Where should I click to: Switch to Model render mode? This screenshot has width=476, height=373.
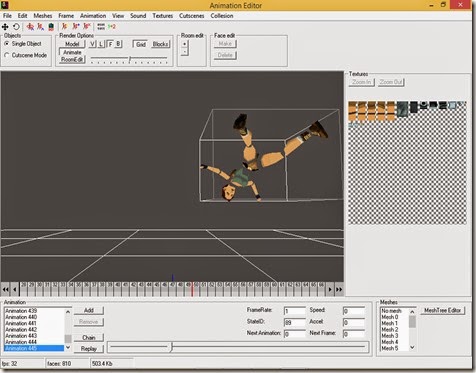click(72, 44)
